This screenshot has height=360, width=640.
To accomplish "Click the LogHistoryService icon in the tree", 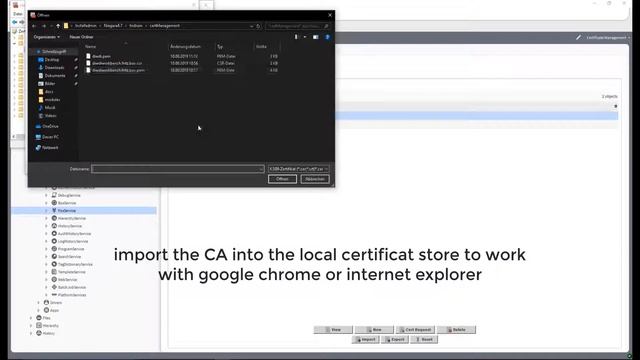I will (x=54, y=241).
